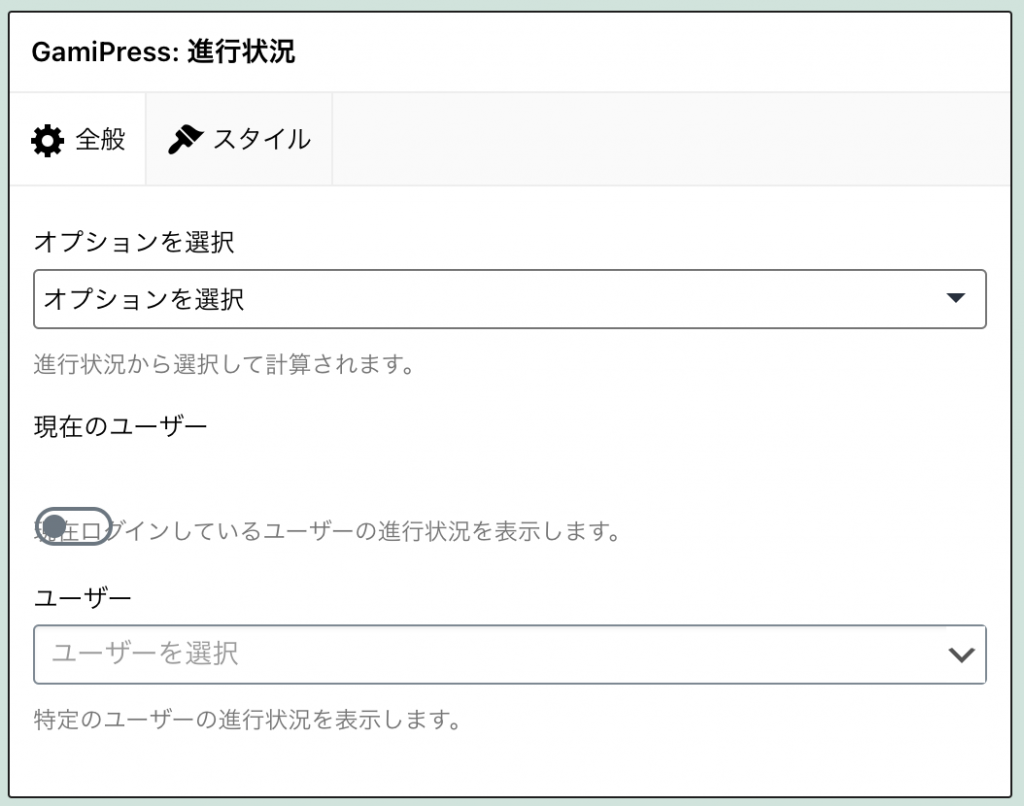
Task: Click the grey knob of current-user switch
Action: 55,526
